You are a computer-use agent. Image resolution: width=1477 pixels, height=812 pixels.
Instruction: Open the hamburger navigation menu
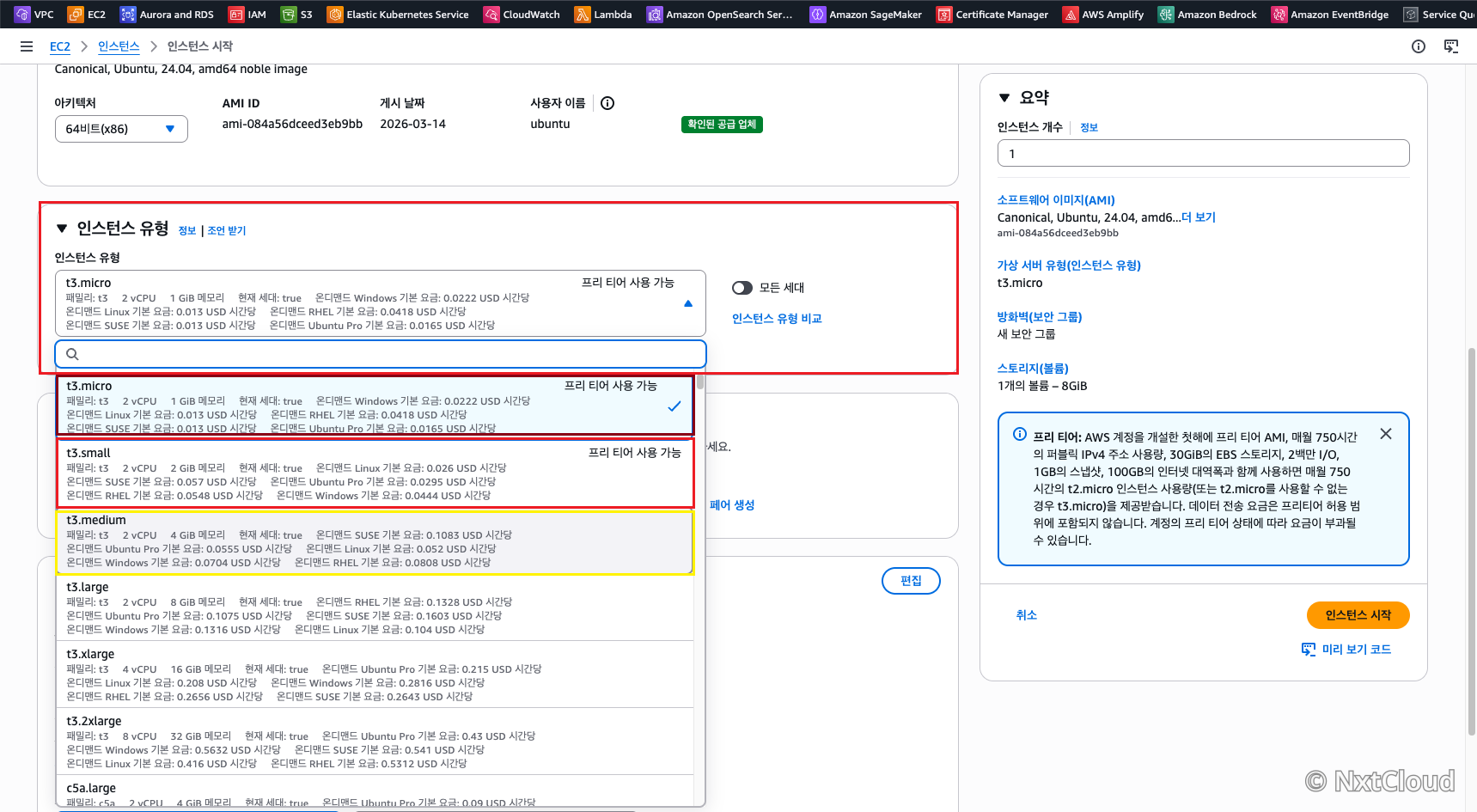coord(27,46)
